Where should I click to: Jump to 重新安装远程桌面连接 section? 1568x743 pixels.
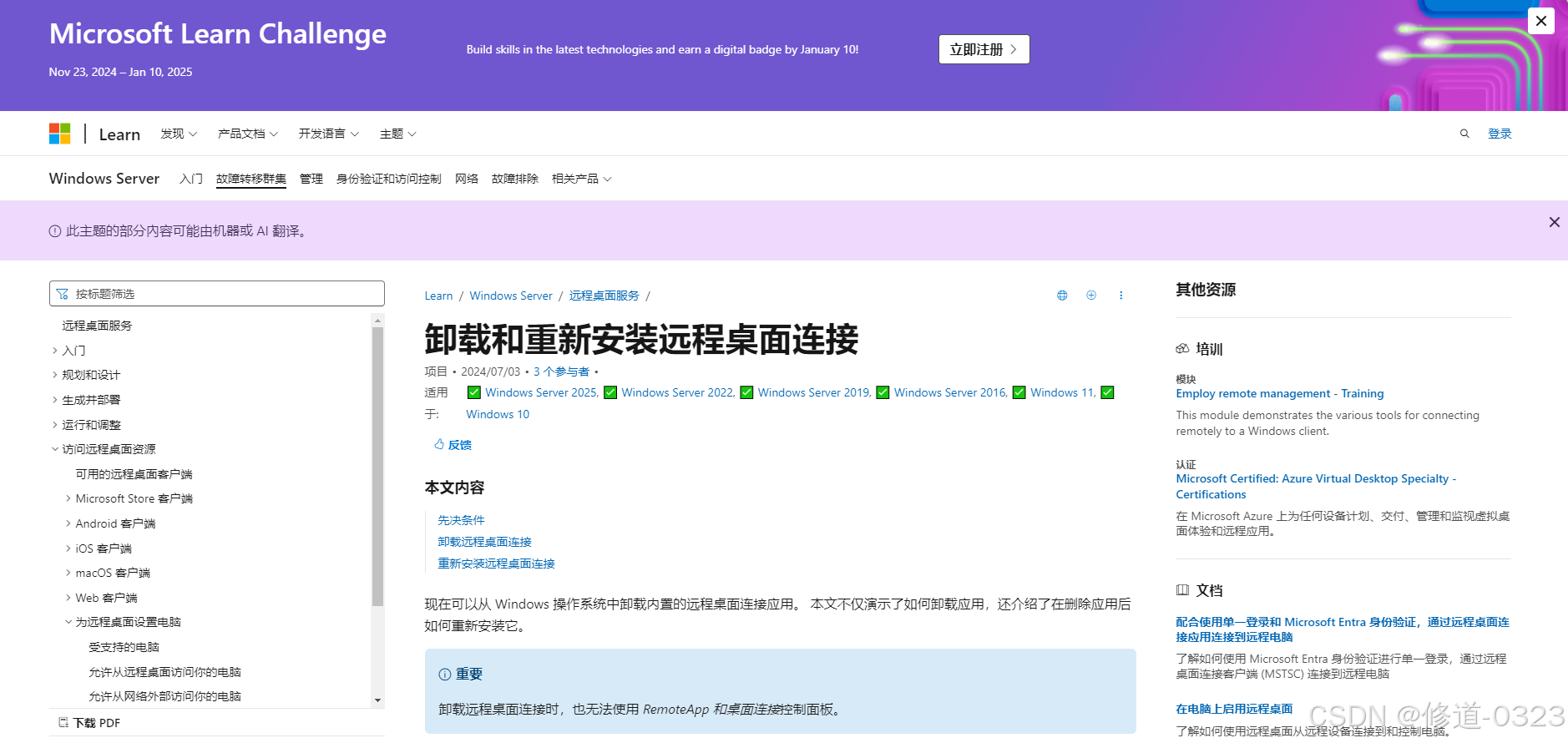tap(496, 564)
